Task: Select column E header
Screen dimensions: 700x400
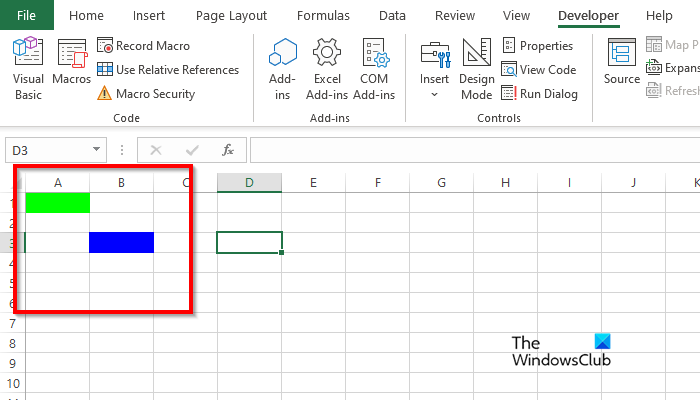Action: pyautogui.click(x=313, y=182)
